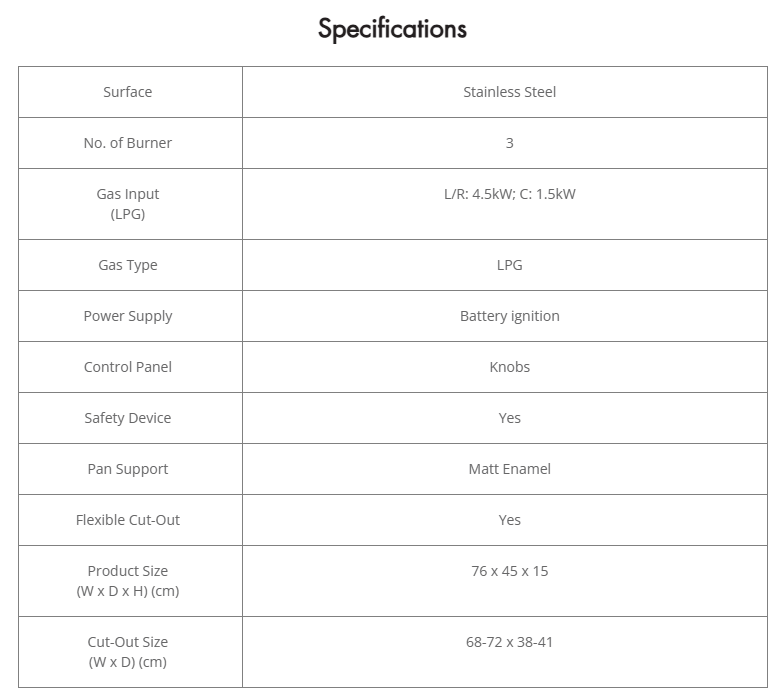Viewport: 783px width, 688px height.
Task: Select the Gas Type label
Action: point(128,265)
